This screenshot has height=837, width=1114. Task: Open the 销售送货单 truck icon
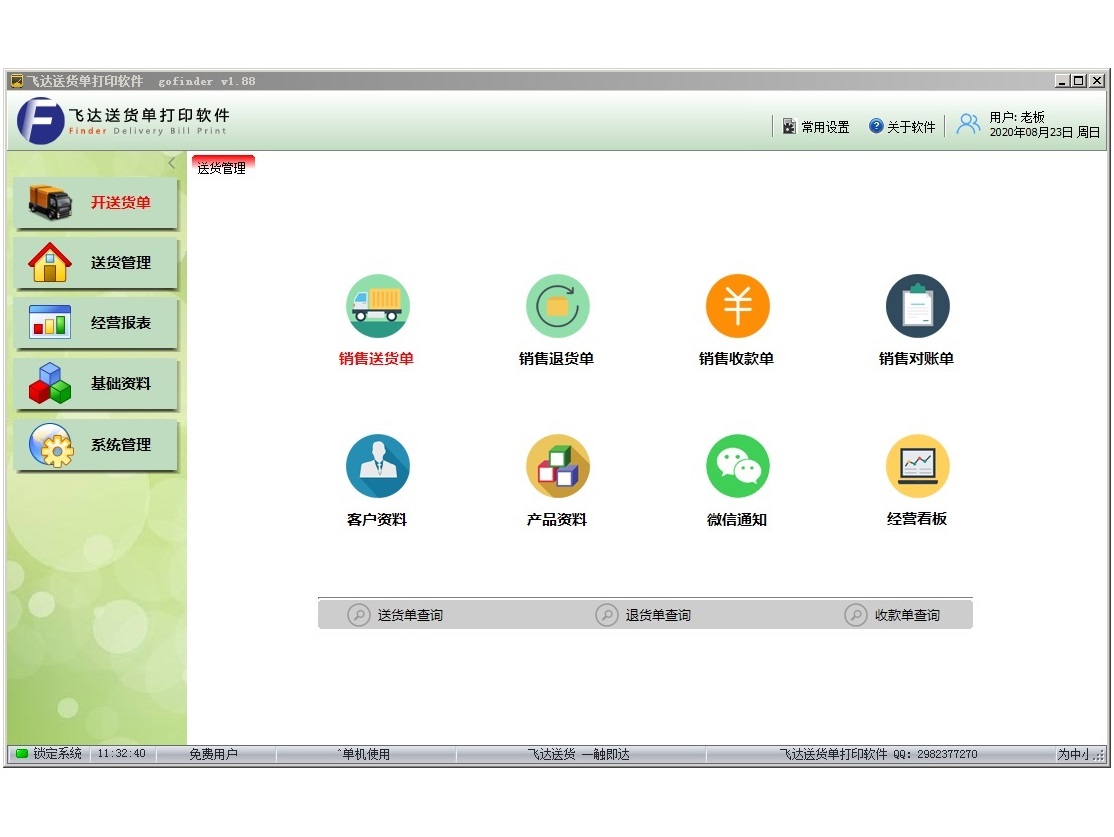tap(377, 306)
